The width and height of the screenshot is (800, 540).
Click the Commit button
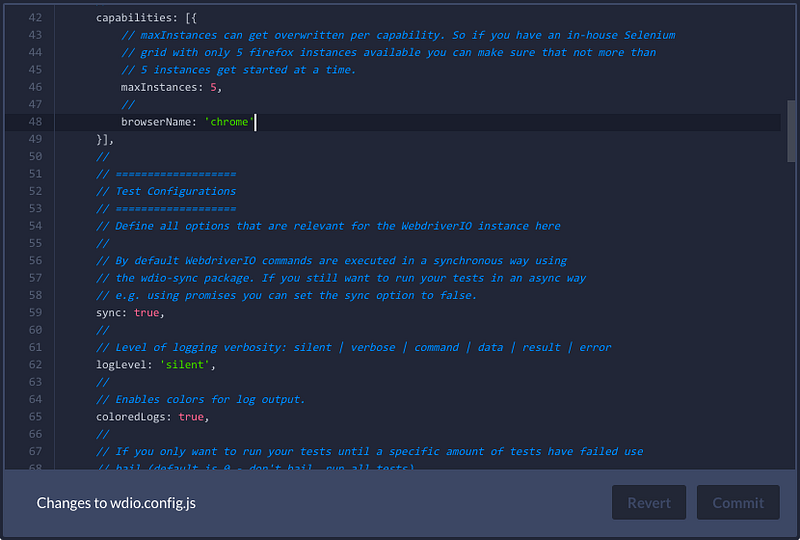point(738,502)
